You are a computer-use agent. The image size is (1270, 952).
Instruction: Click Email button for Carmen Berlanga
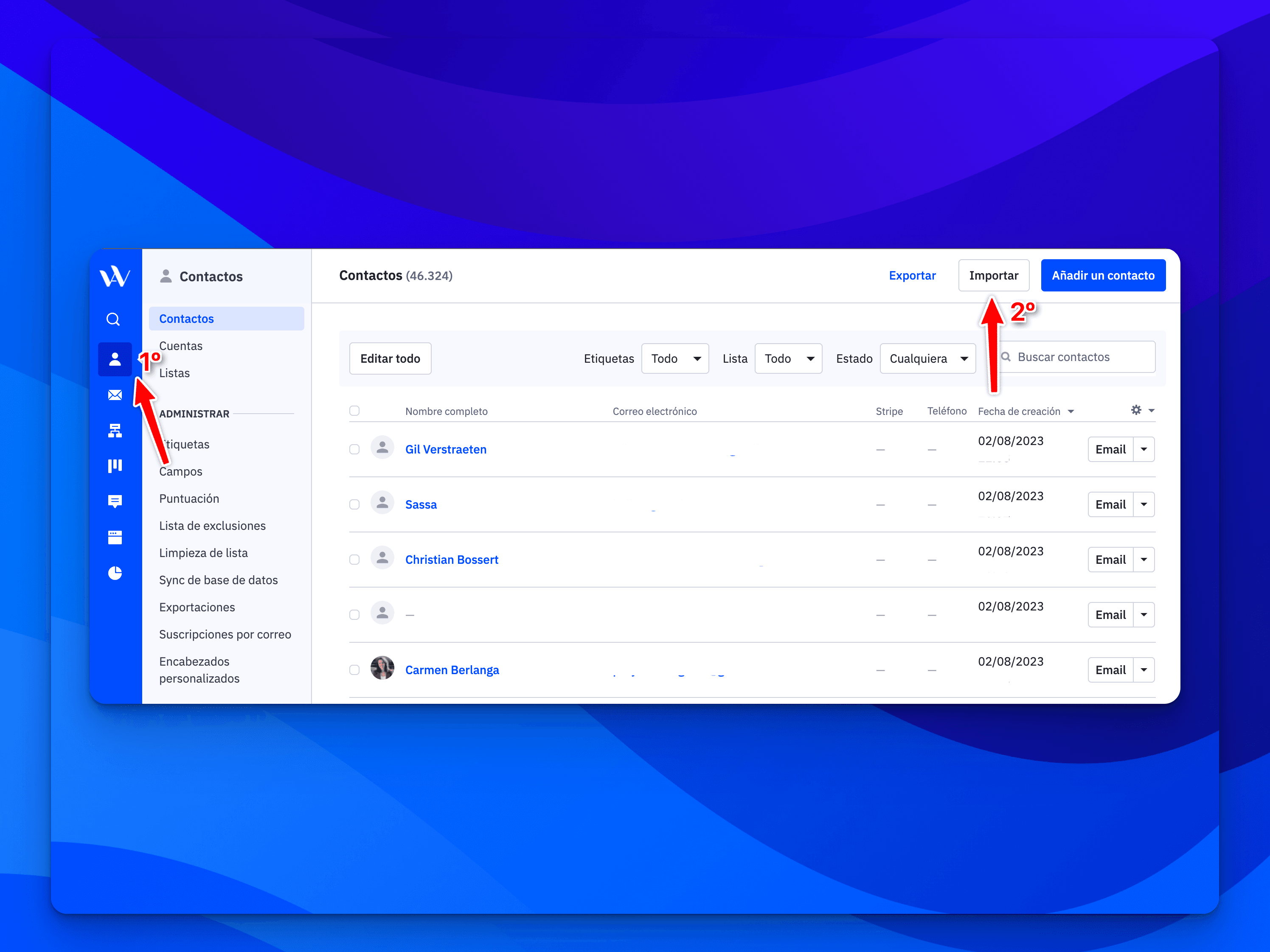[x=1110, y=670]
